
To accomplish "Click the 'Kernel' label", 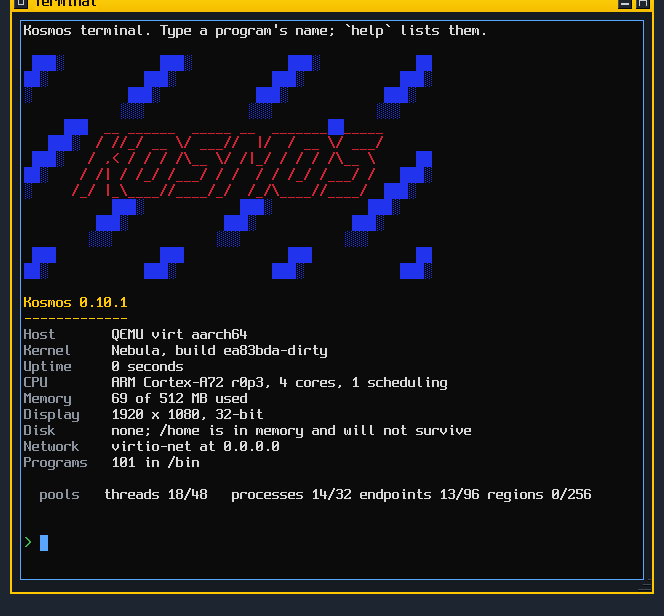I will (47, 351).
